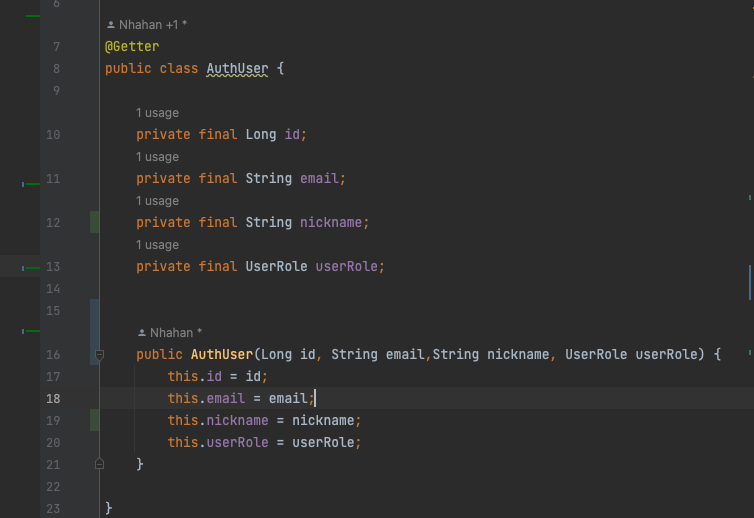Image resolution: width=754 pixels, height=518 pixels.
Task: Click the green change marker on line 19
Action: (95, 420)
